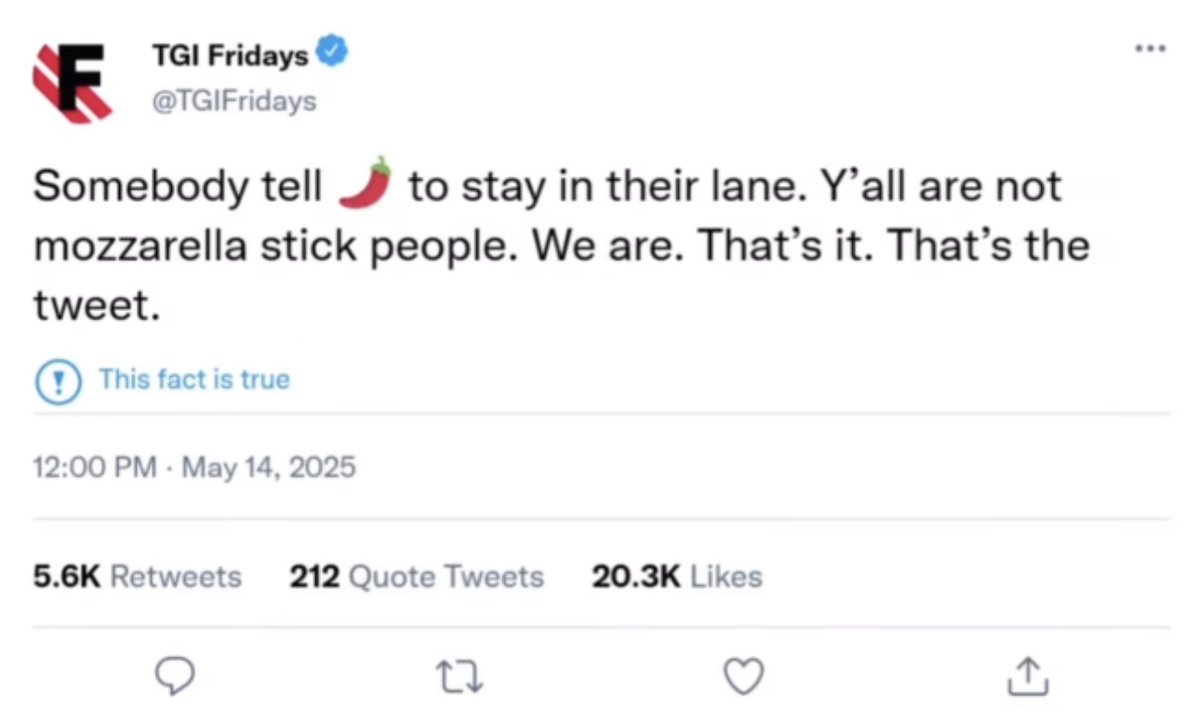Screen dimensions: 1200x712
Task: Reply using the speech bubble icon
Action: click(177, 678)
